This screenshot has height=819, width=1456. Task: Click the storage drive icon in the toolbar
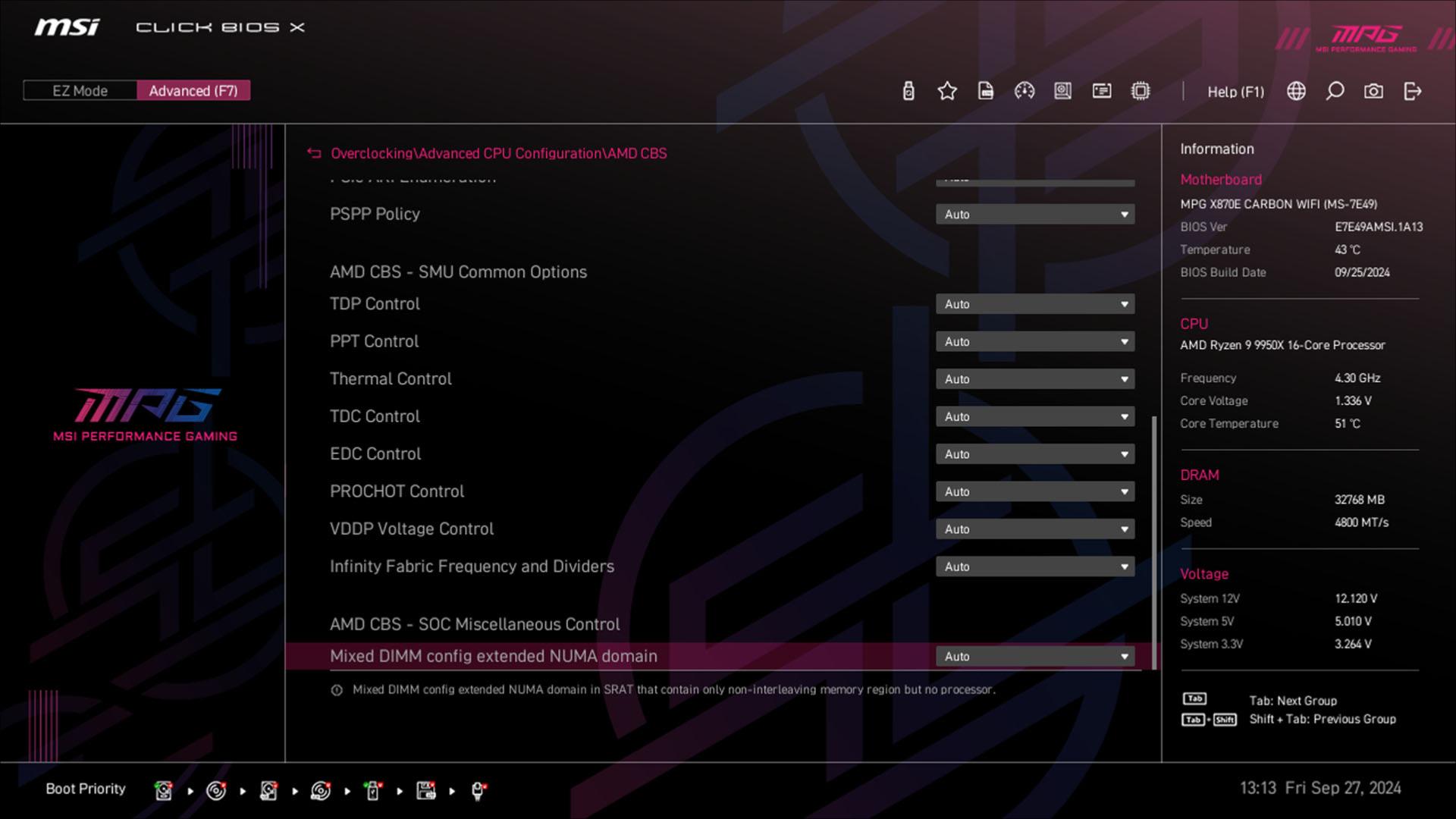1063,91
